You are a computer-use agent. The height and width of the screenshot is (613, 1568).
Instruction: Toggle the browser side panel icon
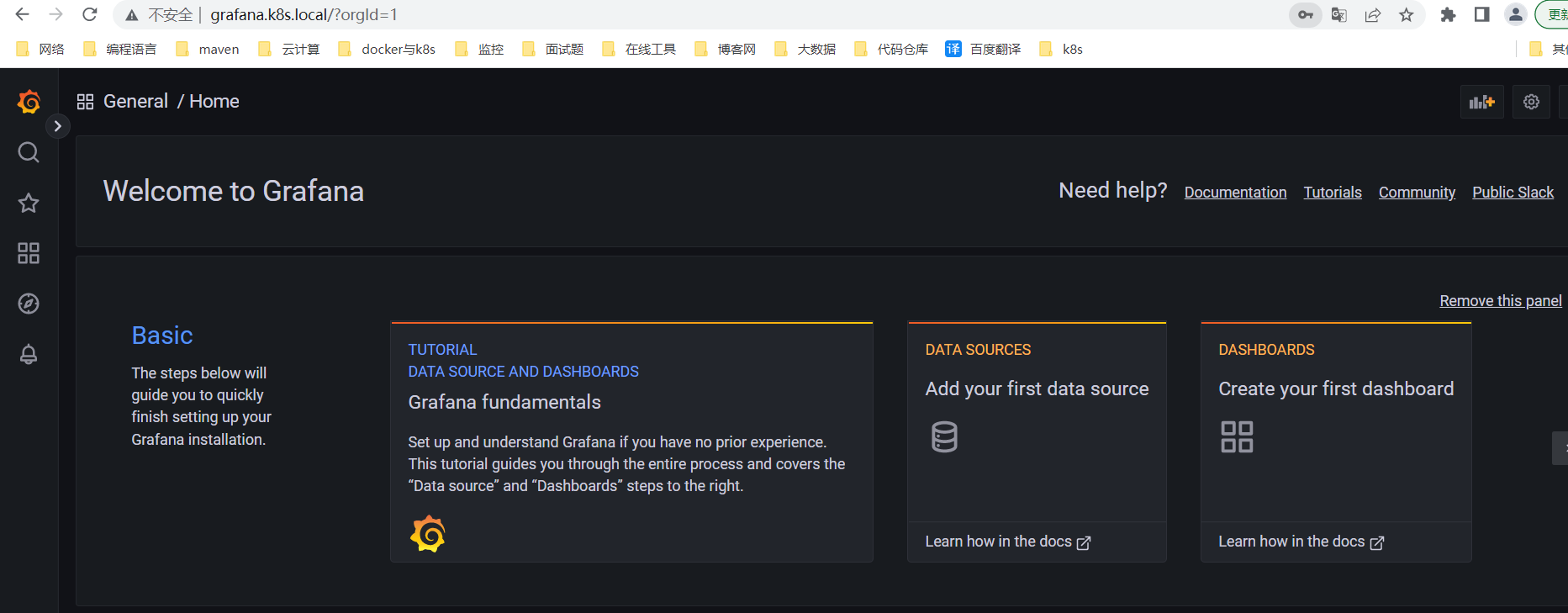[1481, 14]
